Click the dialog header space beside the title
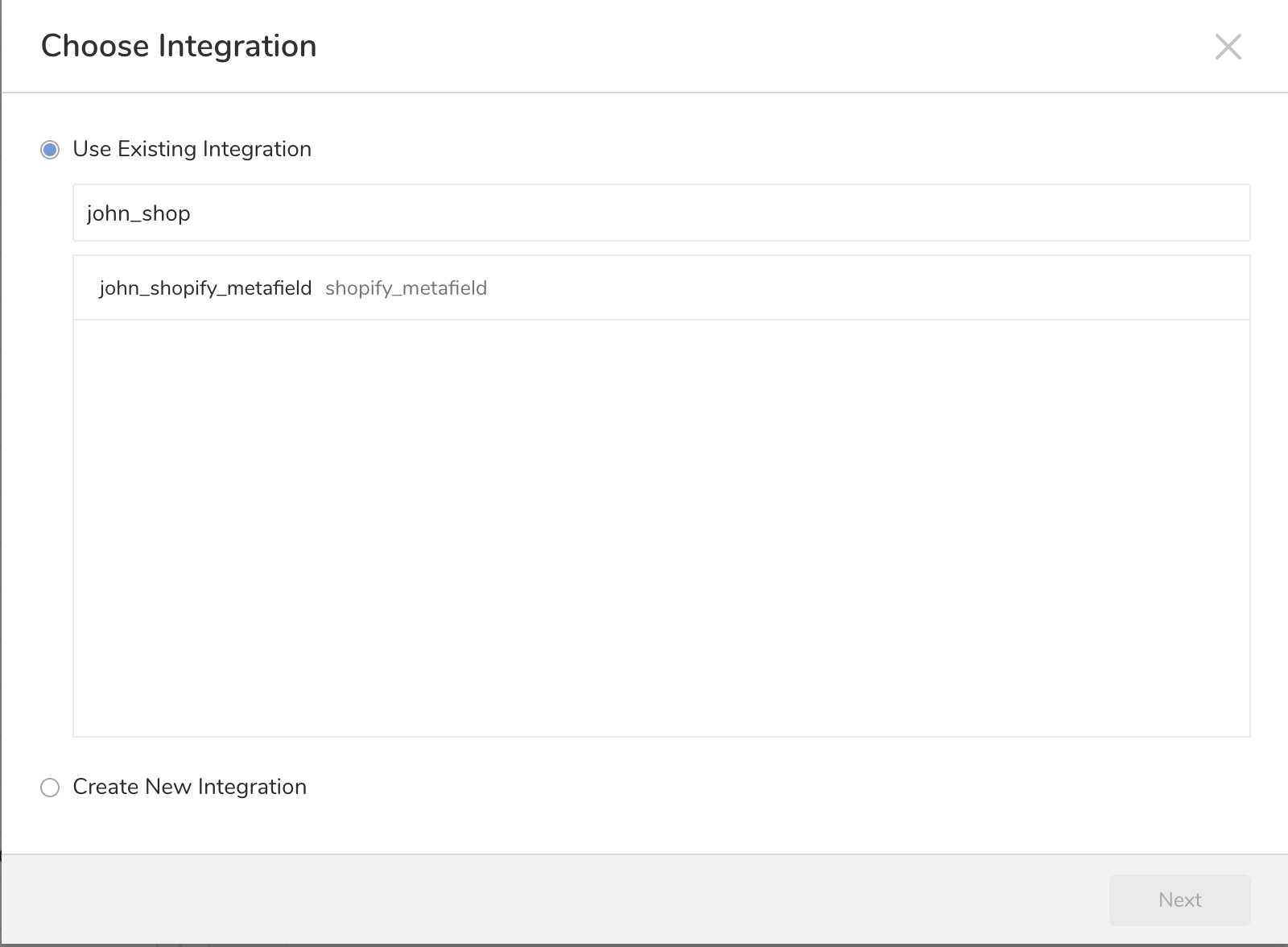 [x=724, y=46]
